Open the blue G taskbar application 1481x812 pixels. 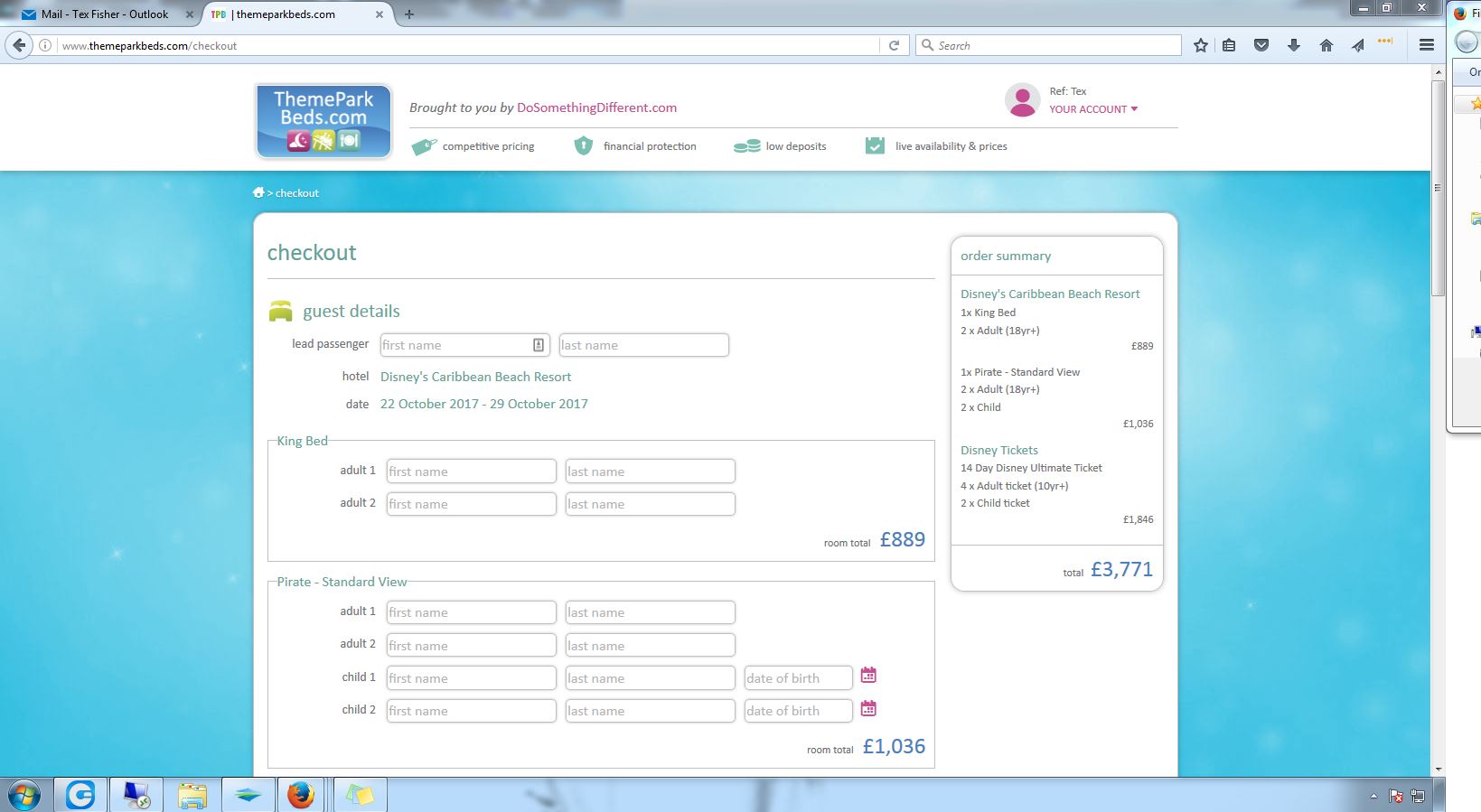80,795
